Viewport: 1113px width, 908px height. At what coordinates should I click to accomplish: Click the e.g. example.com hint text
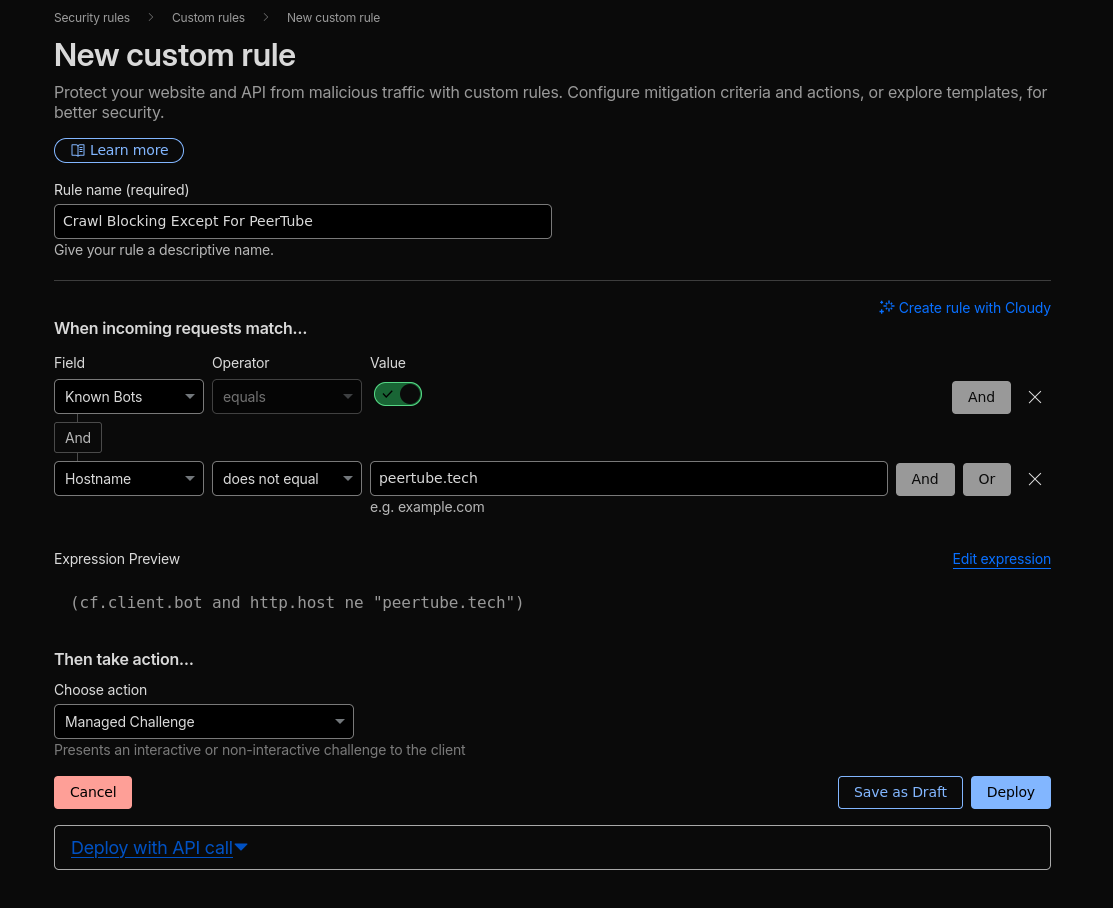(427, 507)
